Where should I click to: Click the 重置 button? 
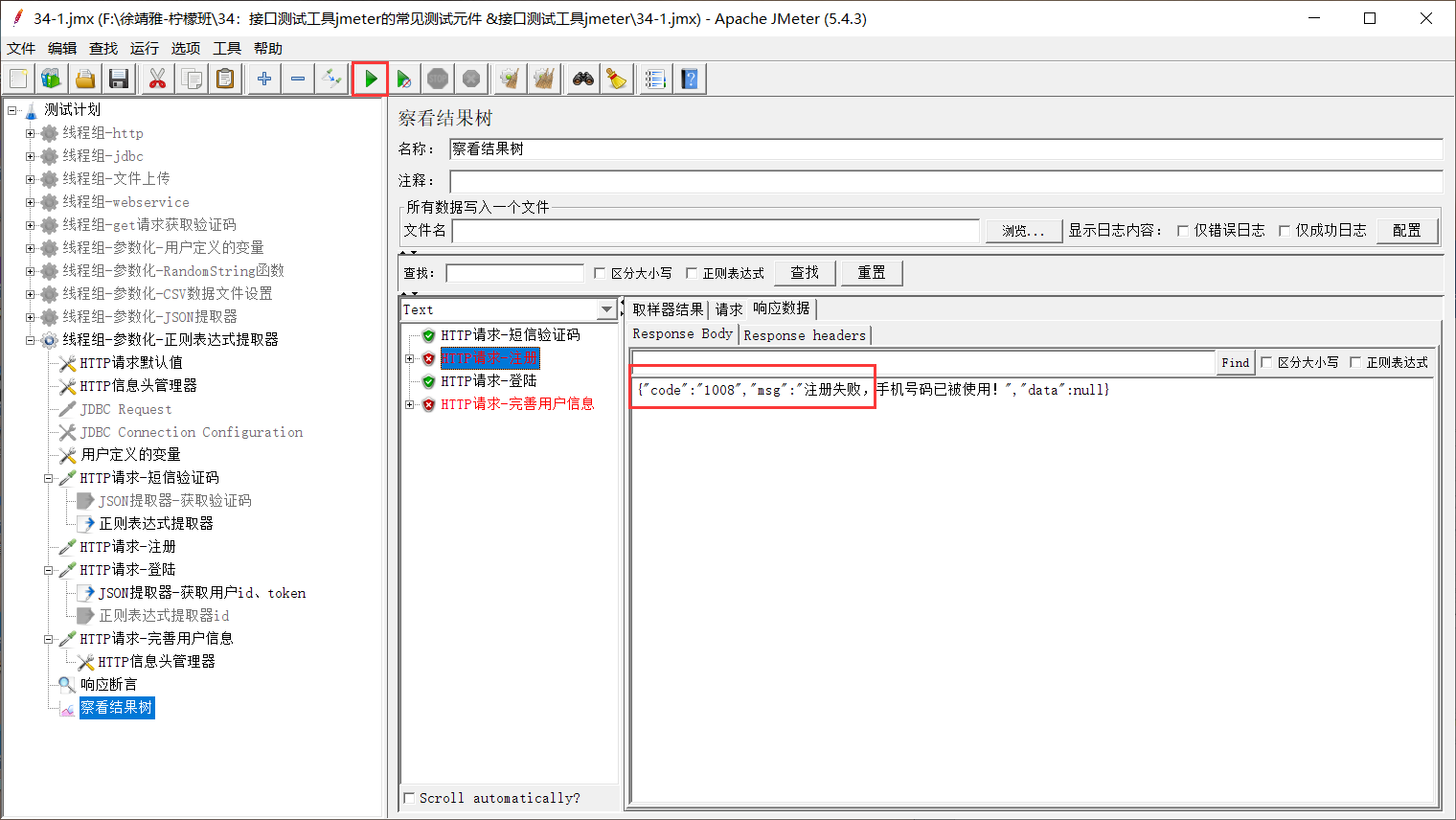click(871, 273)
